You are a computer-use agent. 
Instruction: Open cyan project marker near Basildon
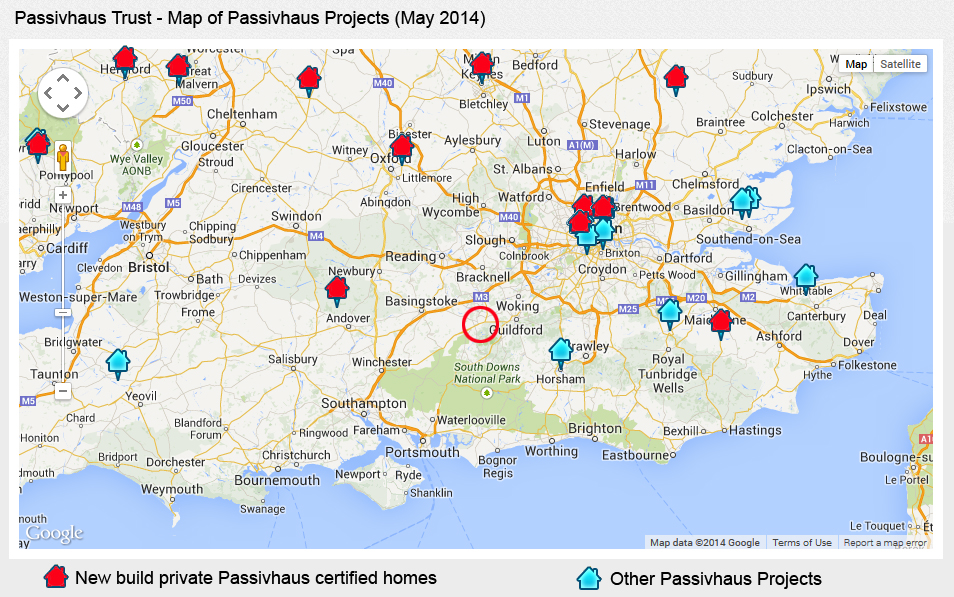pyautogui.click(x=743, y=200)
